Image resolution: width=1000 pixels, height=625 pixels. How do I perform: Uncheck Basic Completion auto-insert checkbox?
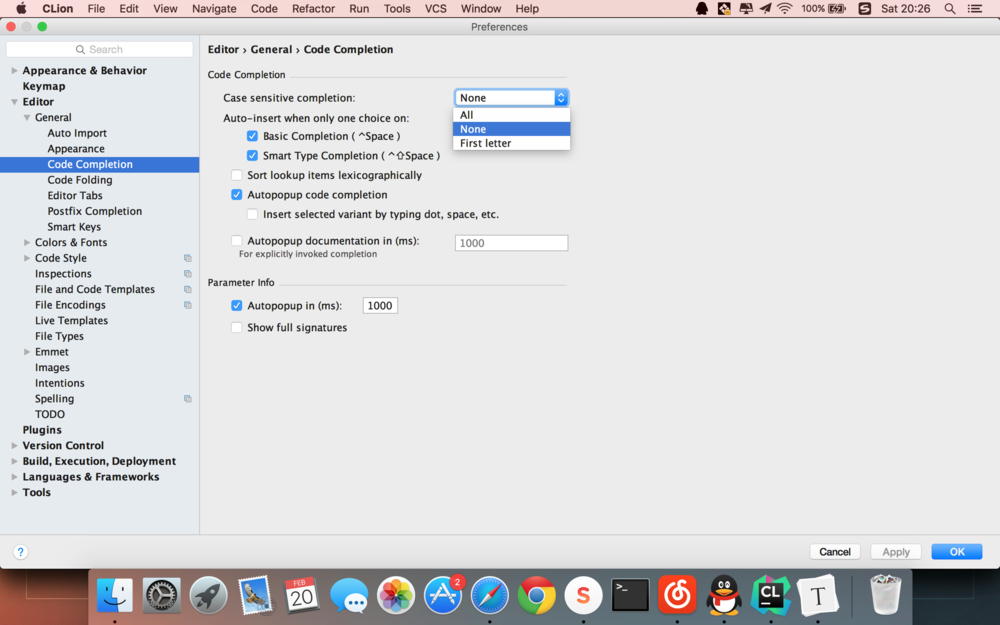253,136
